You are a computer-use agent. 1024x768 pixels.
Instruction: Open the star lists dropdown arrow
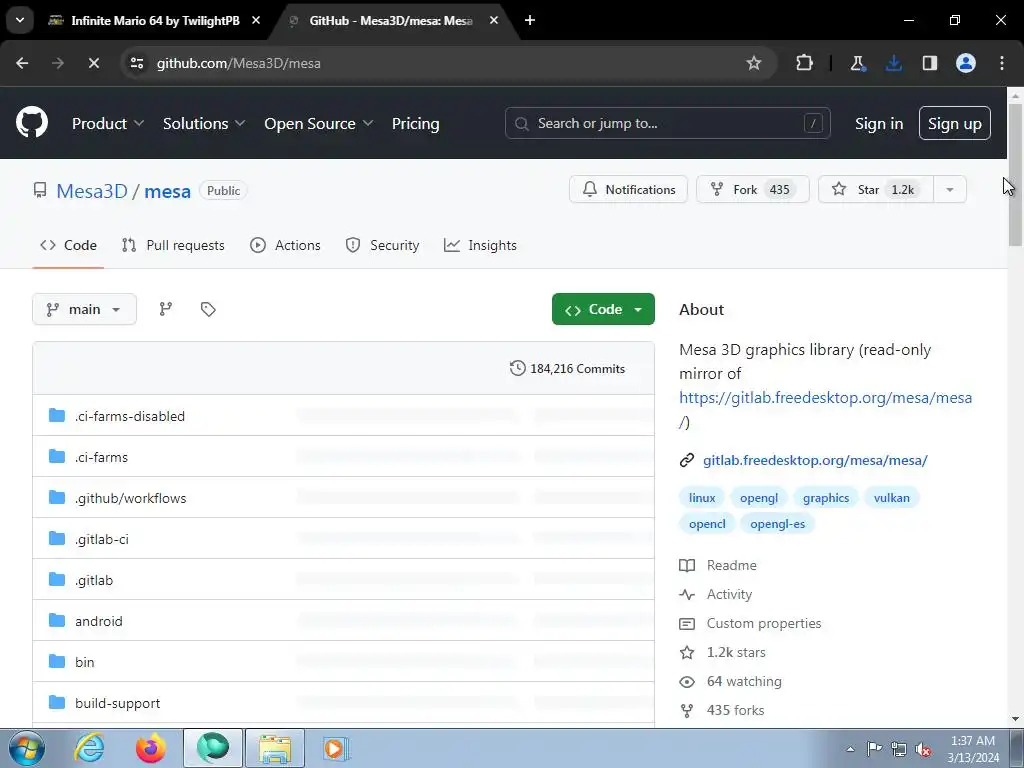coord(950,189)
